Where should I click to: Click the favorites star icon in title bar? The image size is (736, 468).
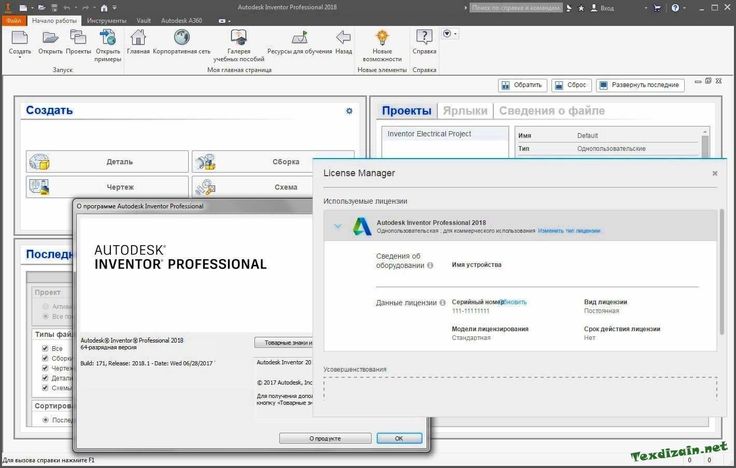(581, 8)
